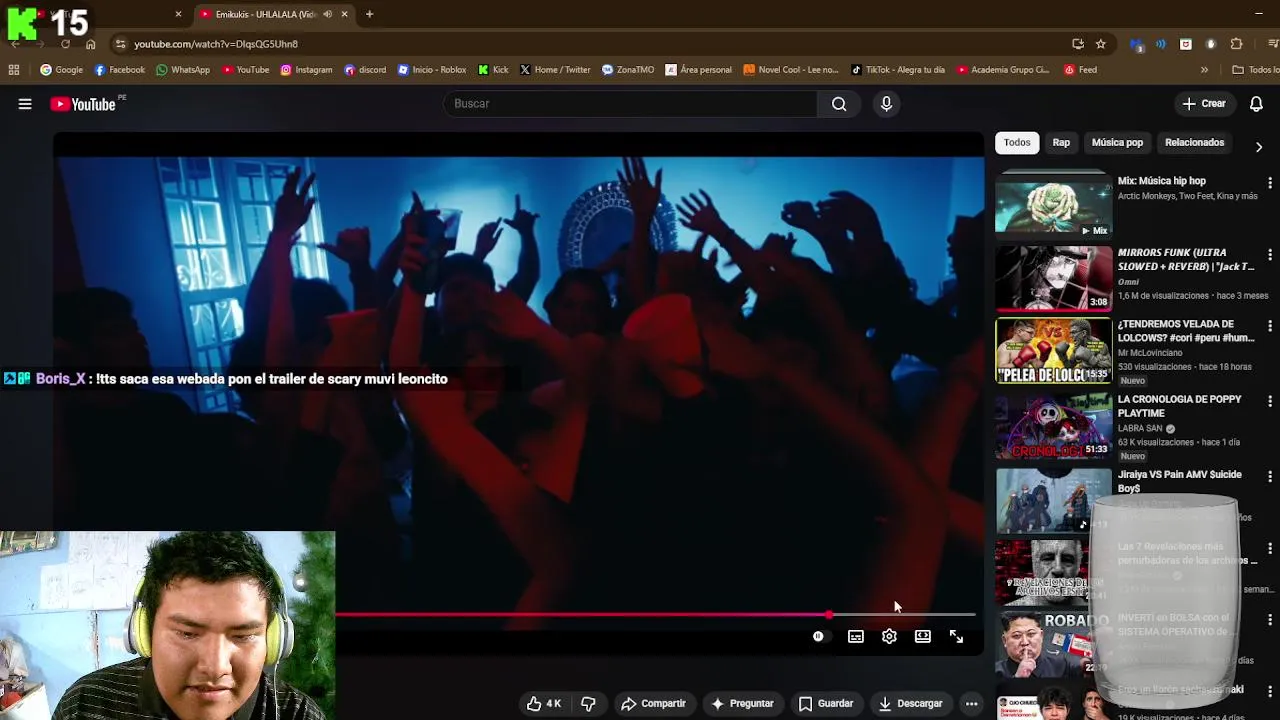Viewport: 1280px width, 720px height.
Task: Open the ZonaTMO bookmark
Action: pyautogui.click(x=628, y=70)
